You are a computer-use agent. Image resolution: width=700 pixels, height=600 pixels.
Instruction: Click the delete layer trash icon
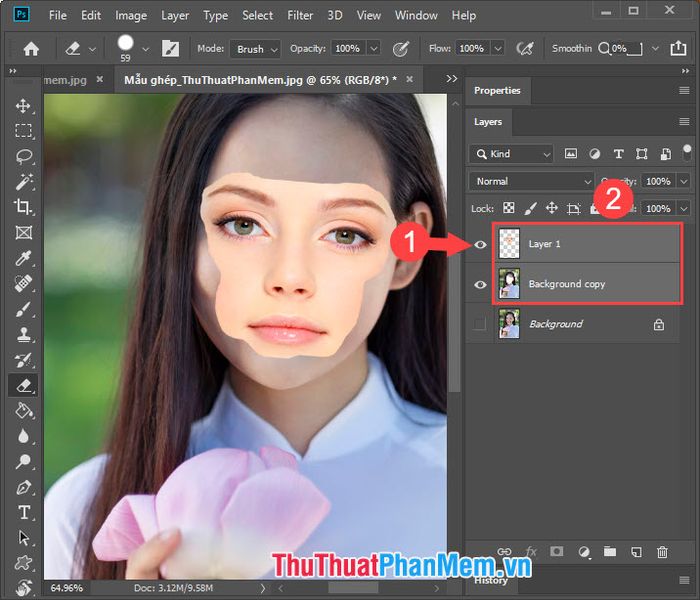click(662, 552)
